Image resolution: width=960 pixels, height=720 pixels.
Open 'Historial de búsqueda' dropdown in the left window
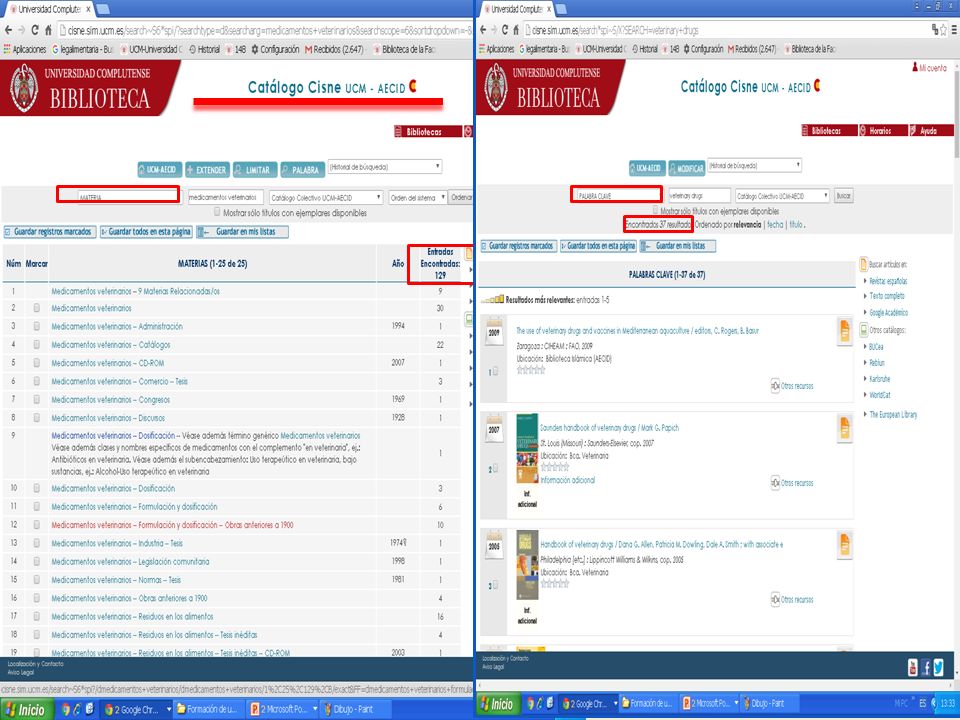pos(384,167)
